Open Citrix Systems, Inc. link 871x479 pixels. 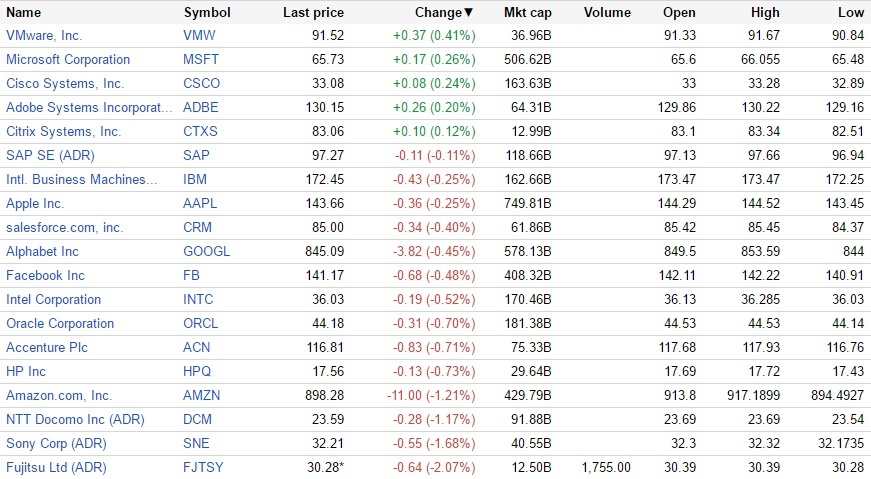coord(63,132)
